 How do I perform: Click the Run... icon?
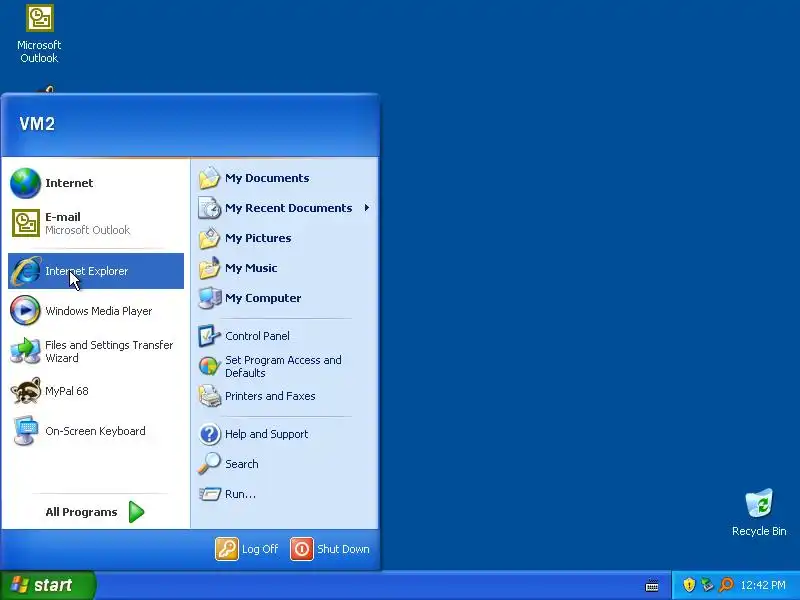209,494
